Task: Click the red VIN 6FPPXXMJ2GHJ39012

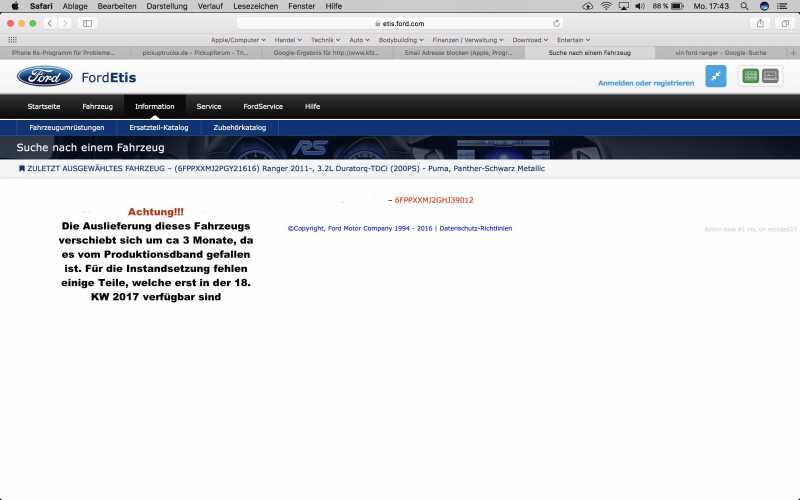Action: [x=434, y=200]
